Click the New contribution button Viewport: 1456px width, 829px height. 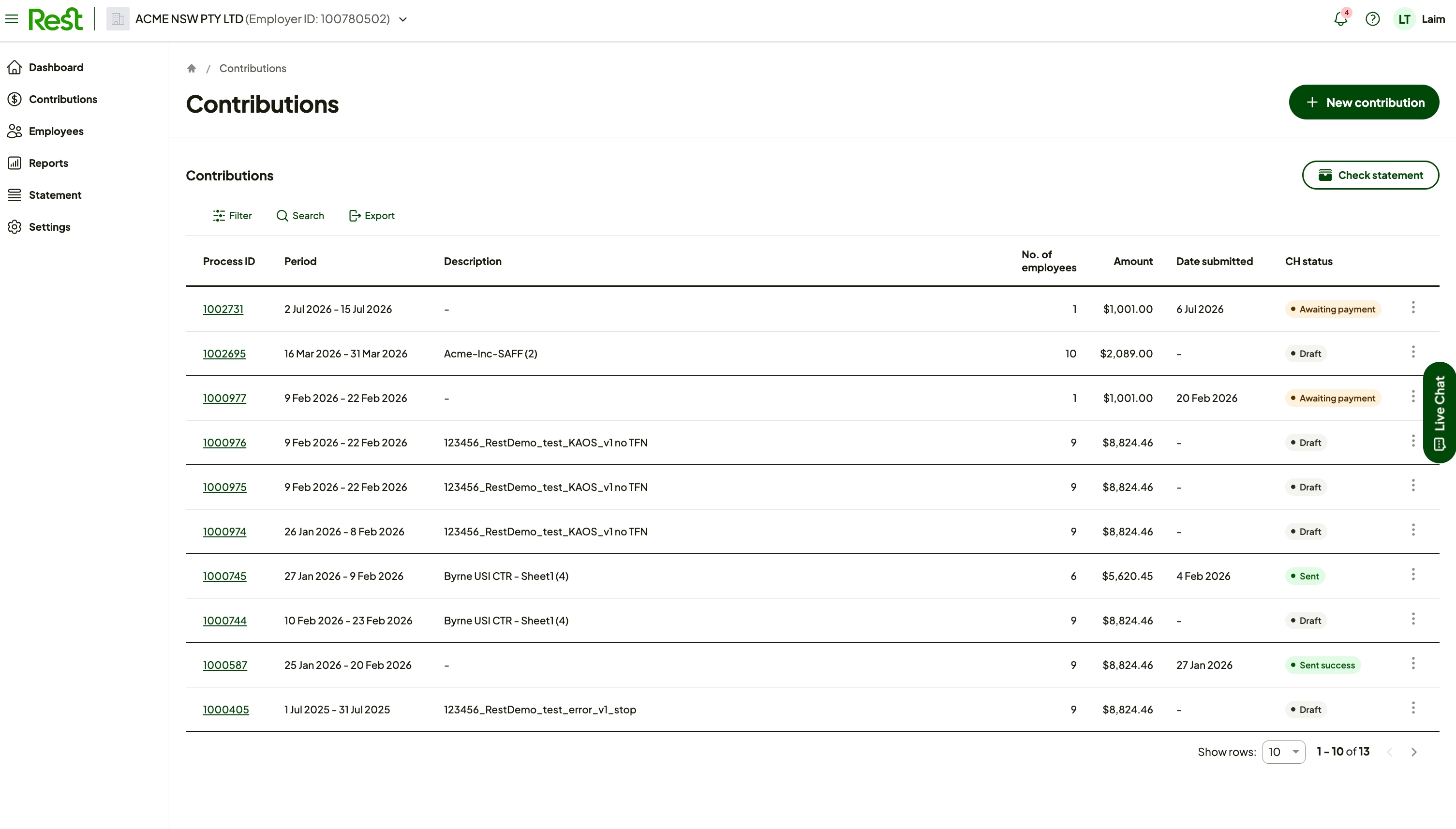tap(1364, 102)
